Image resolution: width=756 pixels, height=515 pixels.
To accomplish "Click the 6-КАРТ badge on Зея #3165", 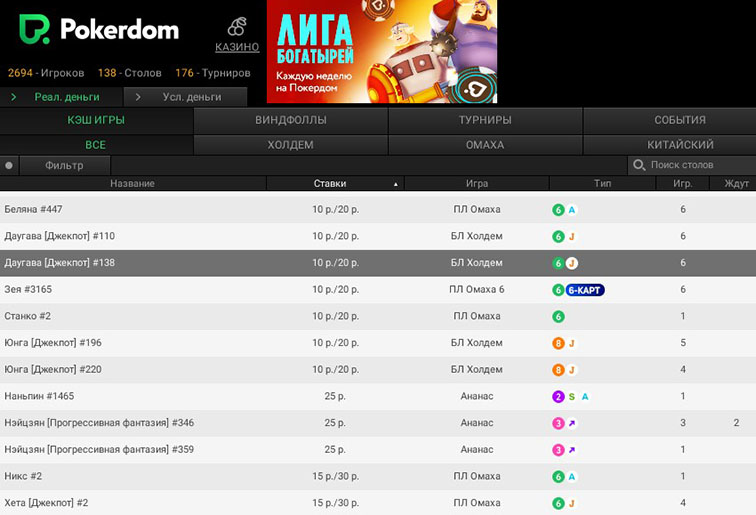I will (x=585, y=290).
